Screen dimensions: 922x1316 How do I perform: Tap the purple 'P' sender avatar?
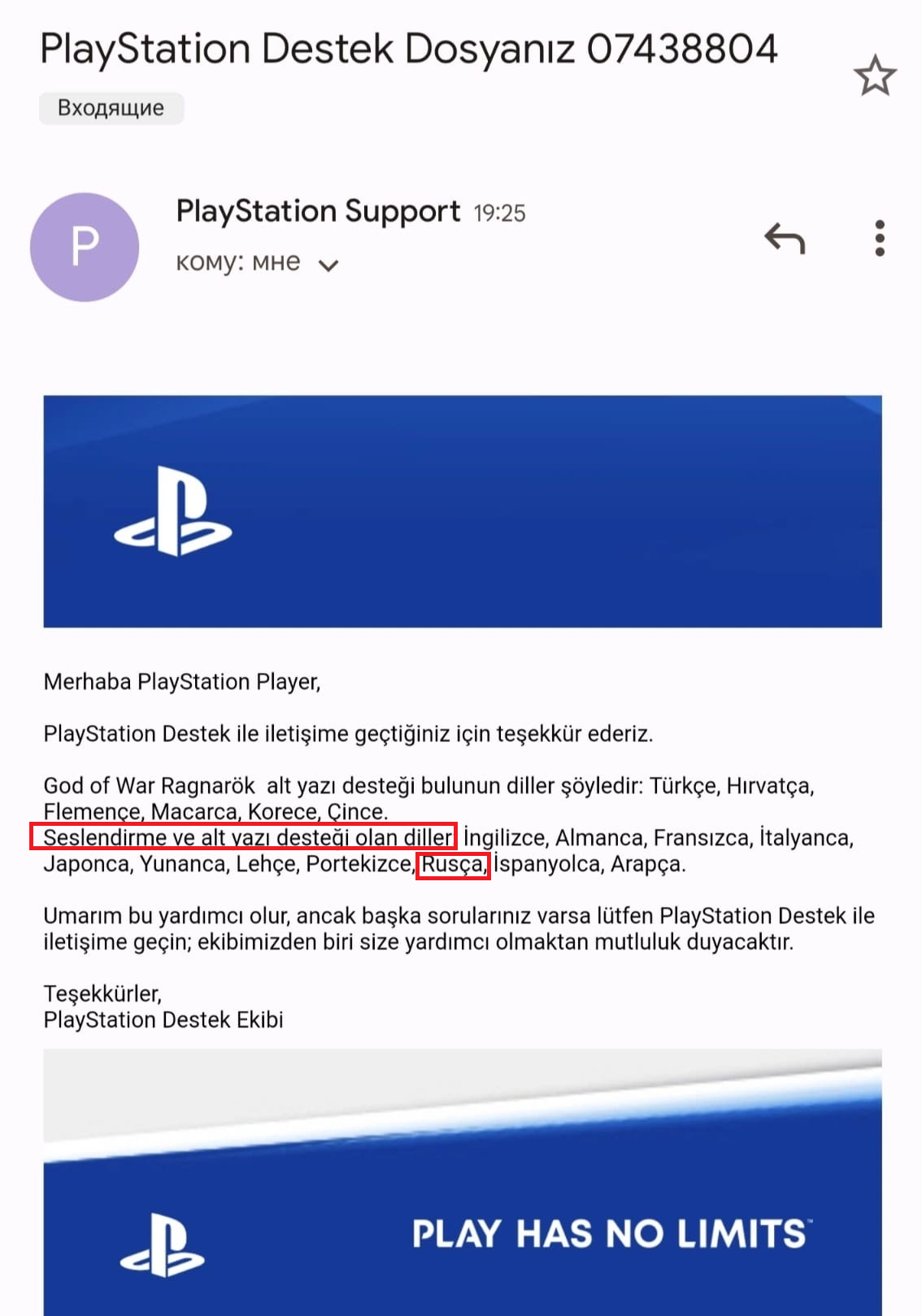(x=85, y=247)
